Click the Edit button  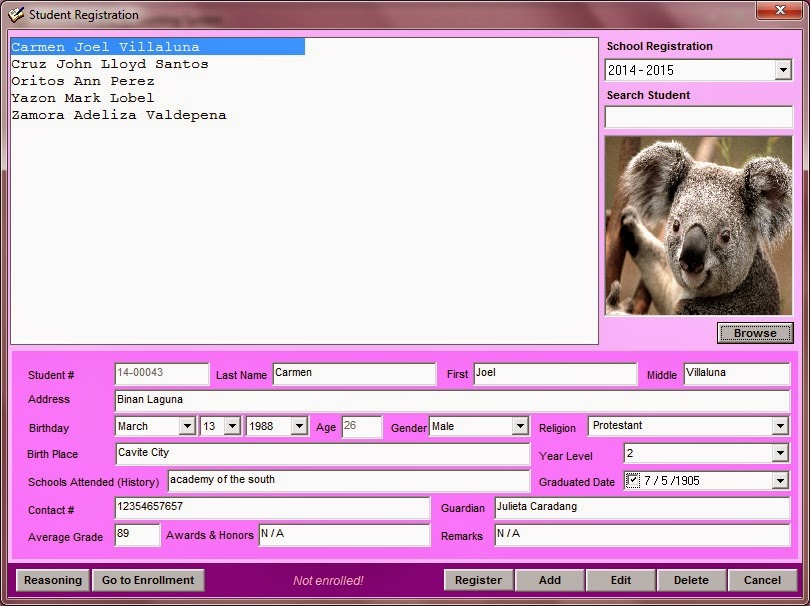pyautogui.click(x=620, y=580)
